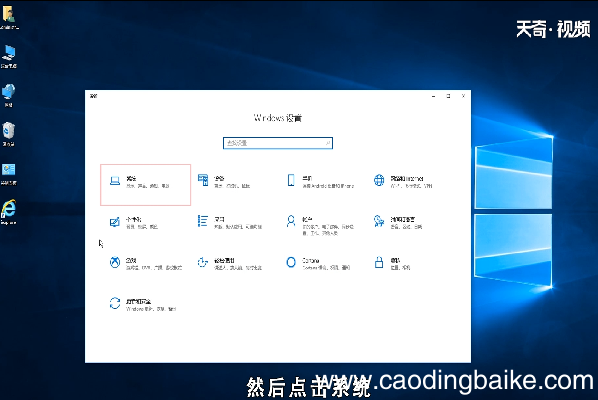
Task: Select the Internet Explorer desktop icon
Action: (x=8, y=212)
